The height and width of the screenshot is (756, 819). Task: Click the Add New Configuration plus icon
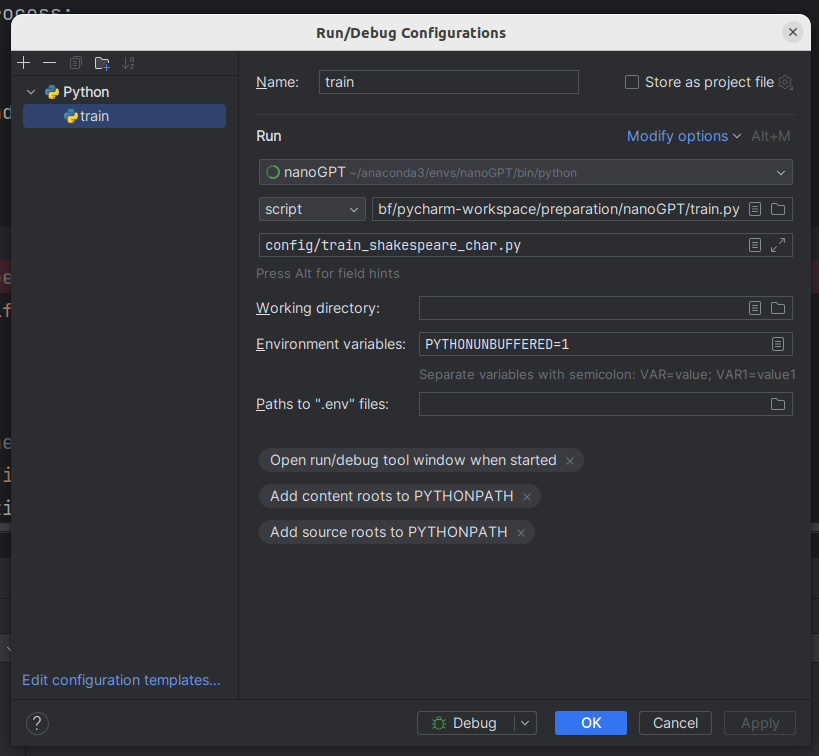[x=25, y=63]
